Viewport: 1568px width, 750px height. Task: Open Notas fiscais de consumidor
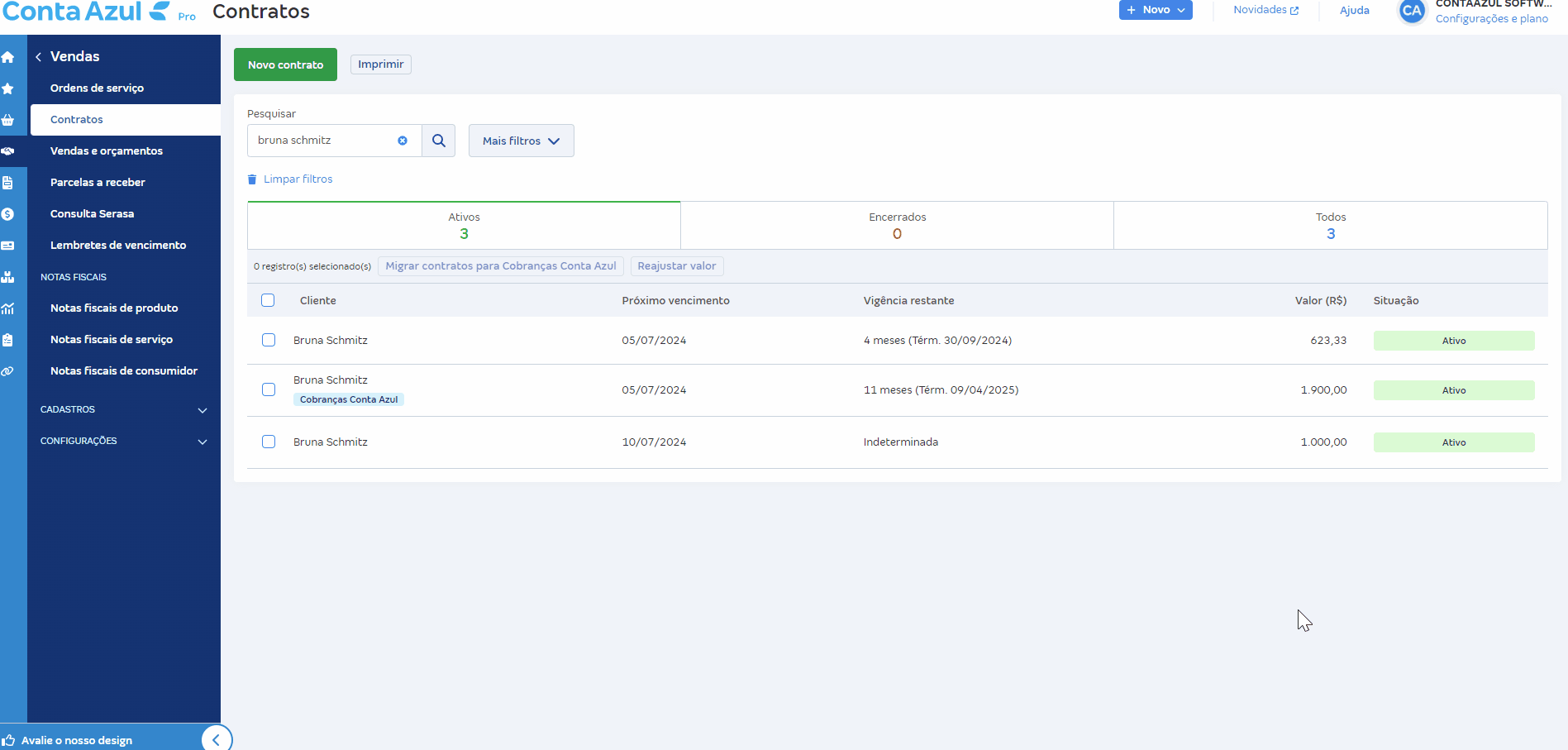pyautogui.click(x=124, y=371)
